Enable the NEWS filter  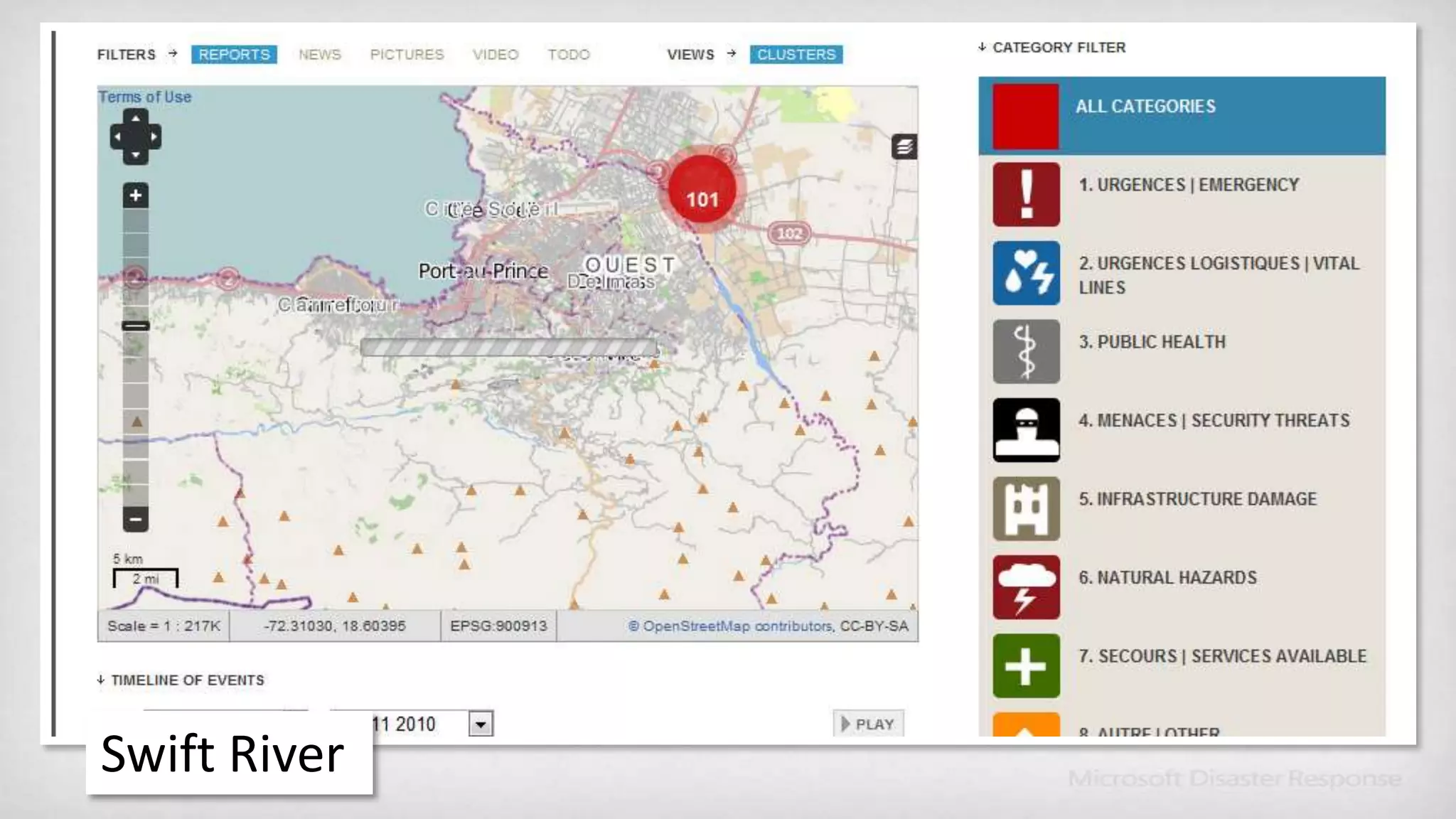click(x=320, y=55)
